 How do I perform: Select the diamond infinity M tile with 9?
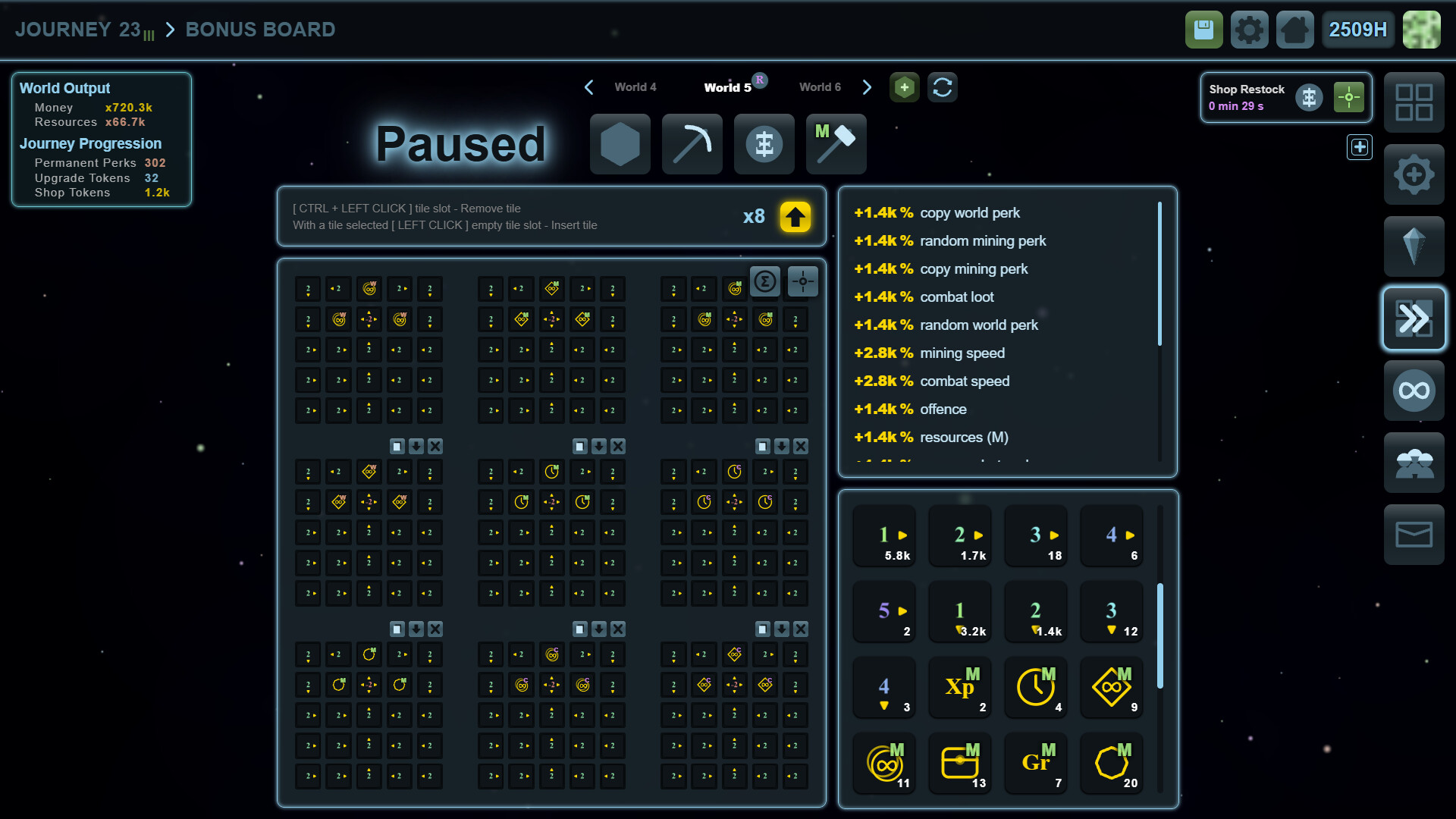tap(1112, 688)
